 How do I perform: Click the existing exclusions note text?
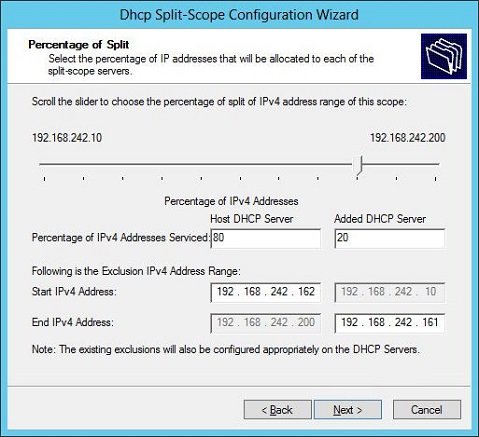coord(226,349)
